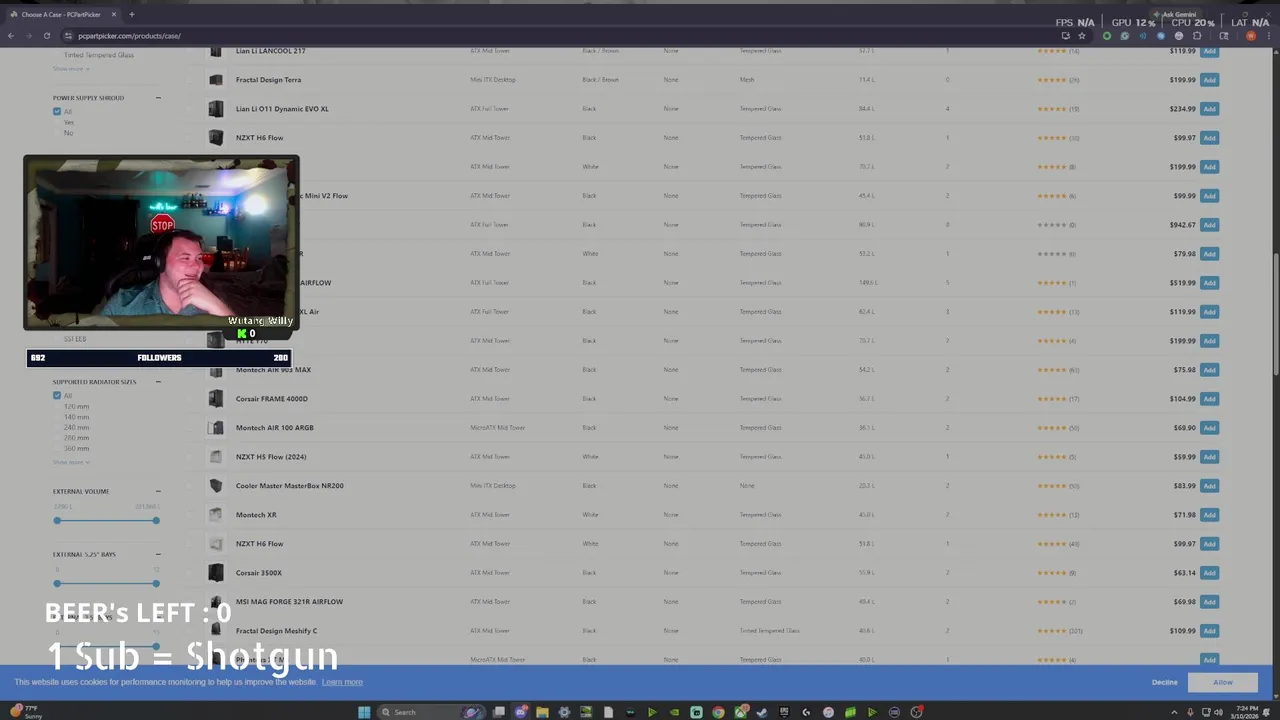
Task: Toggle All under Supported Radiator Sizes
Action: [57, 396]
